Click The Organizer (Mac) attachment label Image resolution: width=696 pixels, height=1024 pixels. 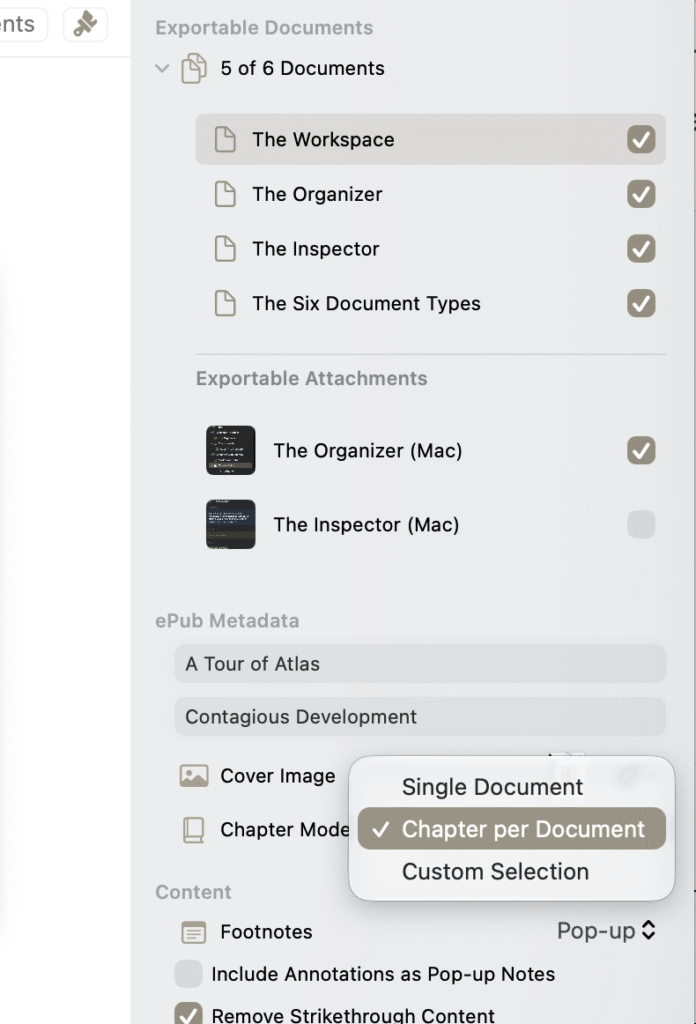pos(368,451)
